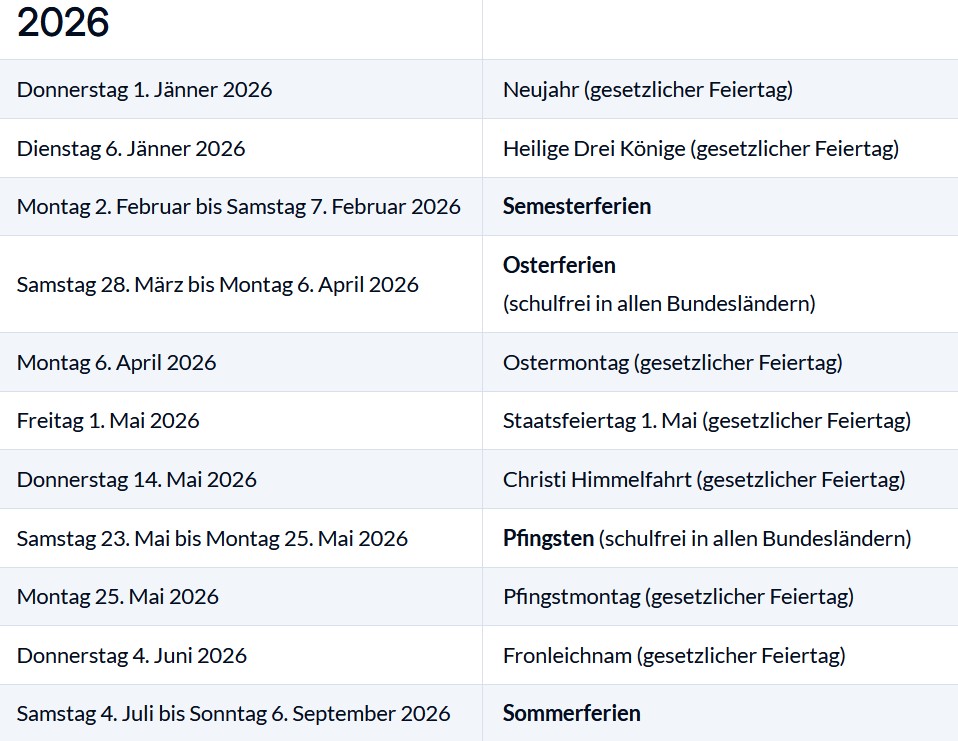Screen dimensions: 958x741
Task: Click the Freitag 1. Mai 2026 cell
Action: [108, 421]
